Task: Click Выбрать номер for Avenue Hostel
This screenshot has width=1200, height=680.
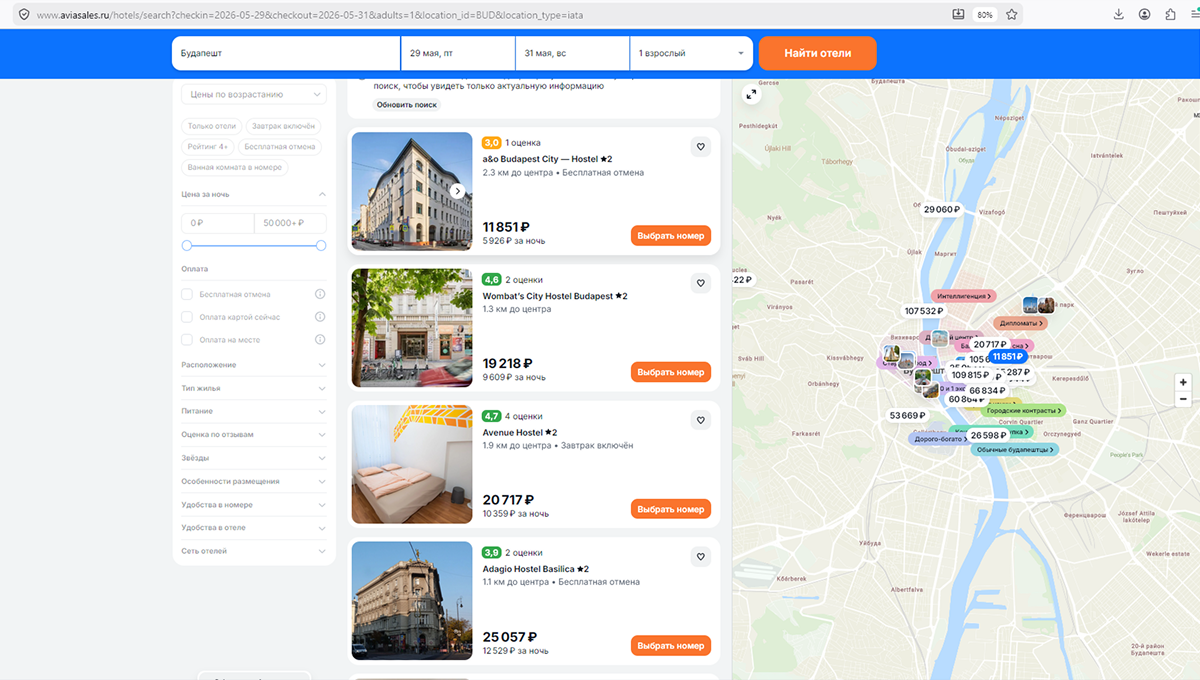Action: (x=671, y=509)
